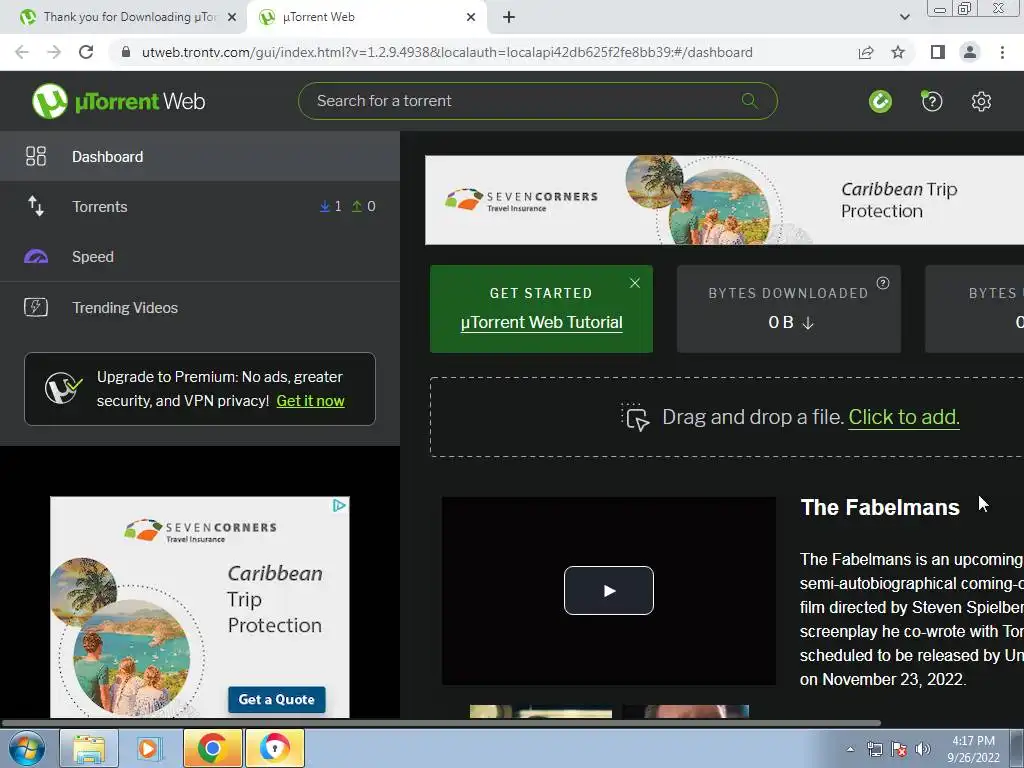This screenshot has height=768, width=1024.
Task: Open the help question mark icon
Action: 932,101
